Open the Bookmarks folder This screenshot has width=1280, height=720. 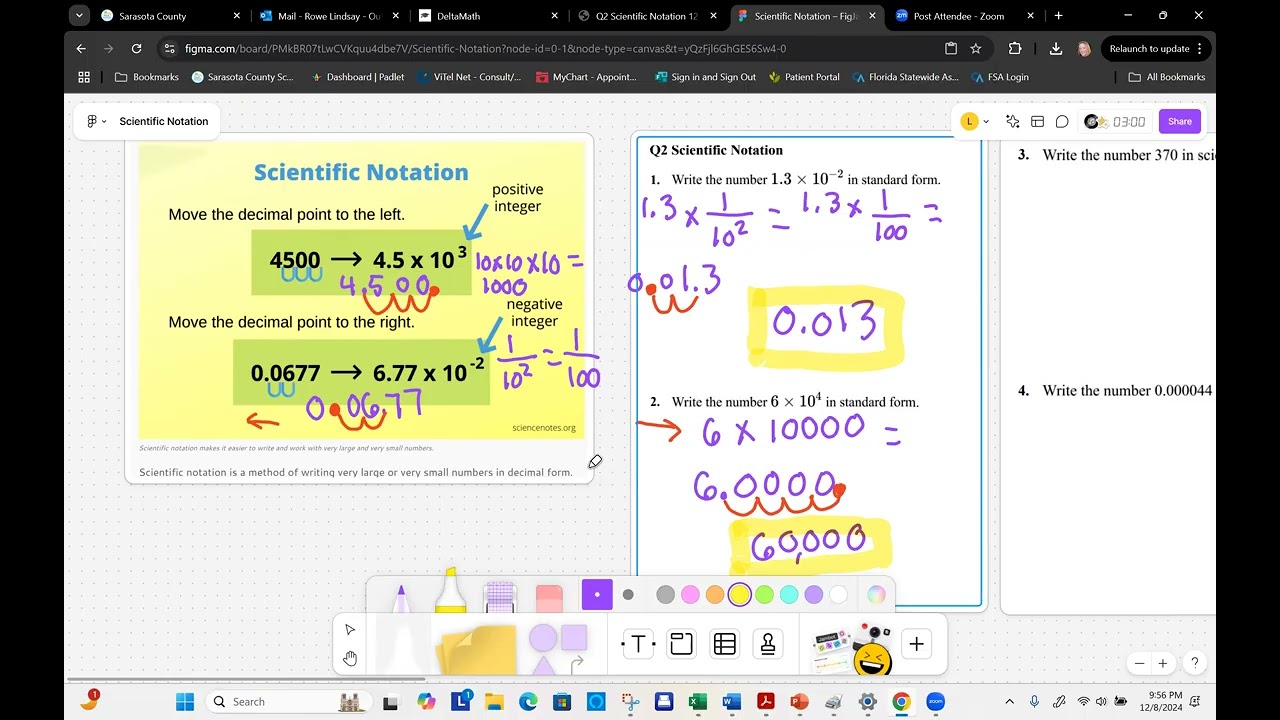147,77
